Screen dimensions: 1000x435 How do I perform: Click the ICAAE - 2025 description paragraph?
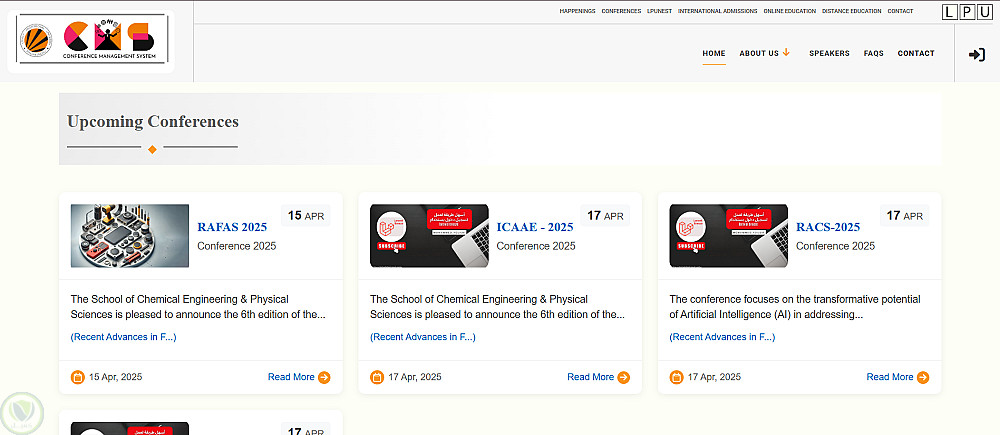497,307
